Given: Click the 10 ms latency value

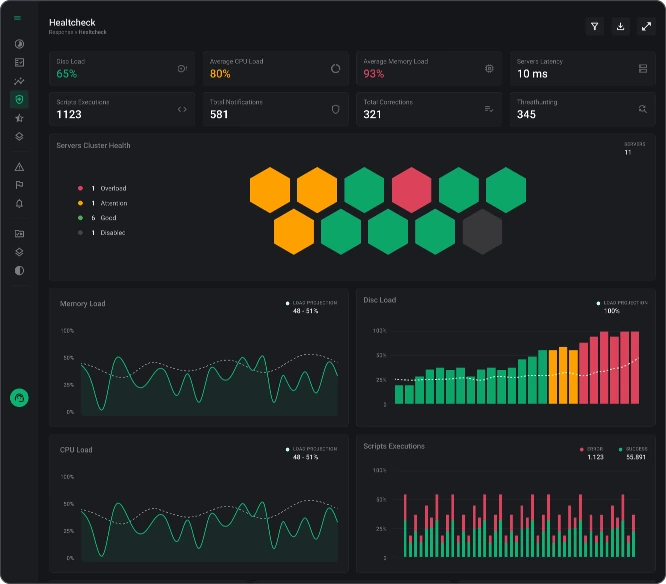Looking at the screenshot, I should coord(532,74).
